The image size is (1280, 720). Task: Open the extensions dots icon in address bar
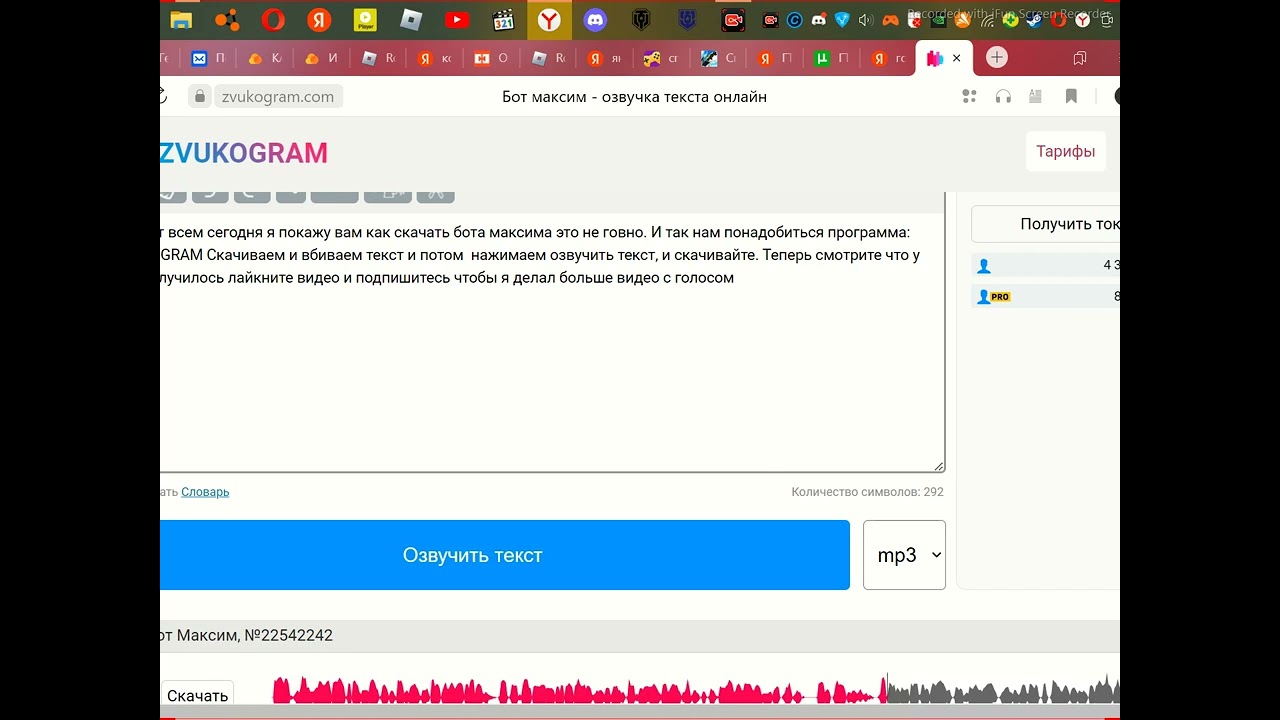[969, 97]
